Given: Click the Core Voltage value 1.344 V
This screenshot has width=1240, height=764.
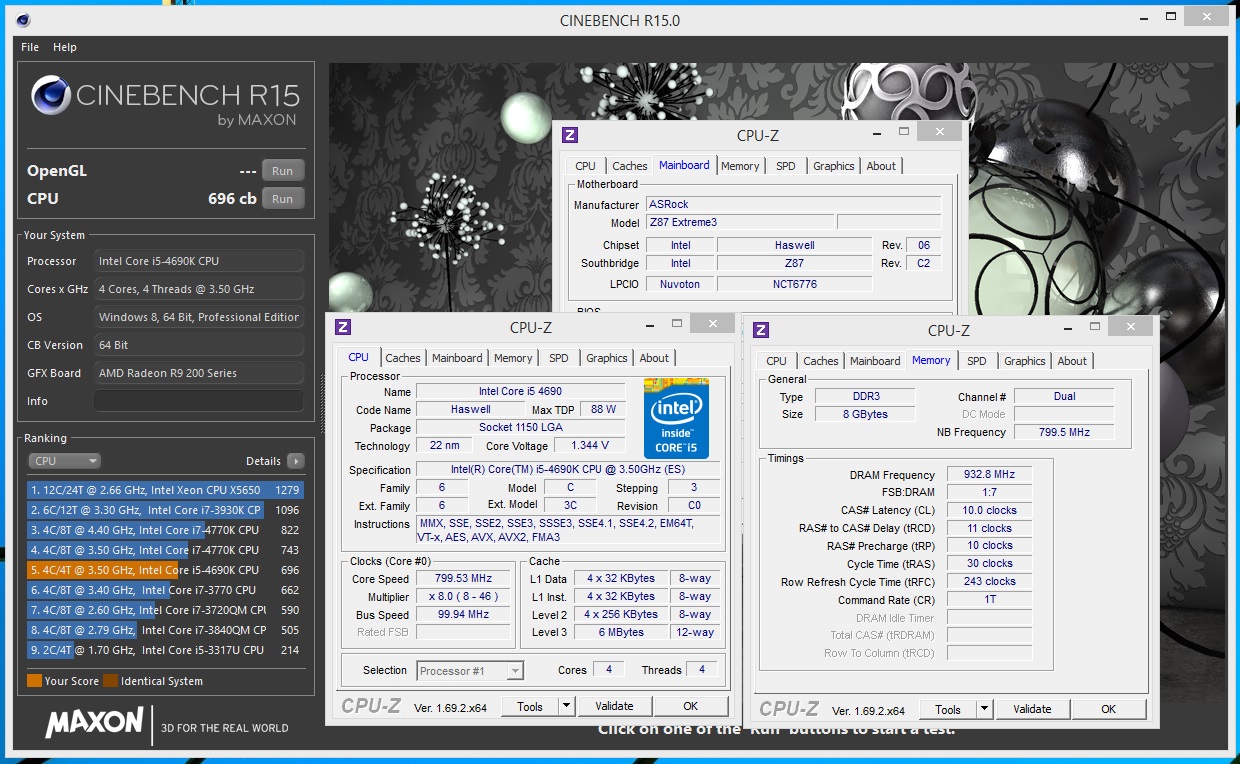Looking at the screenshot, I should click(x=589, y=445).
